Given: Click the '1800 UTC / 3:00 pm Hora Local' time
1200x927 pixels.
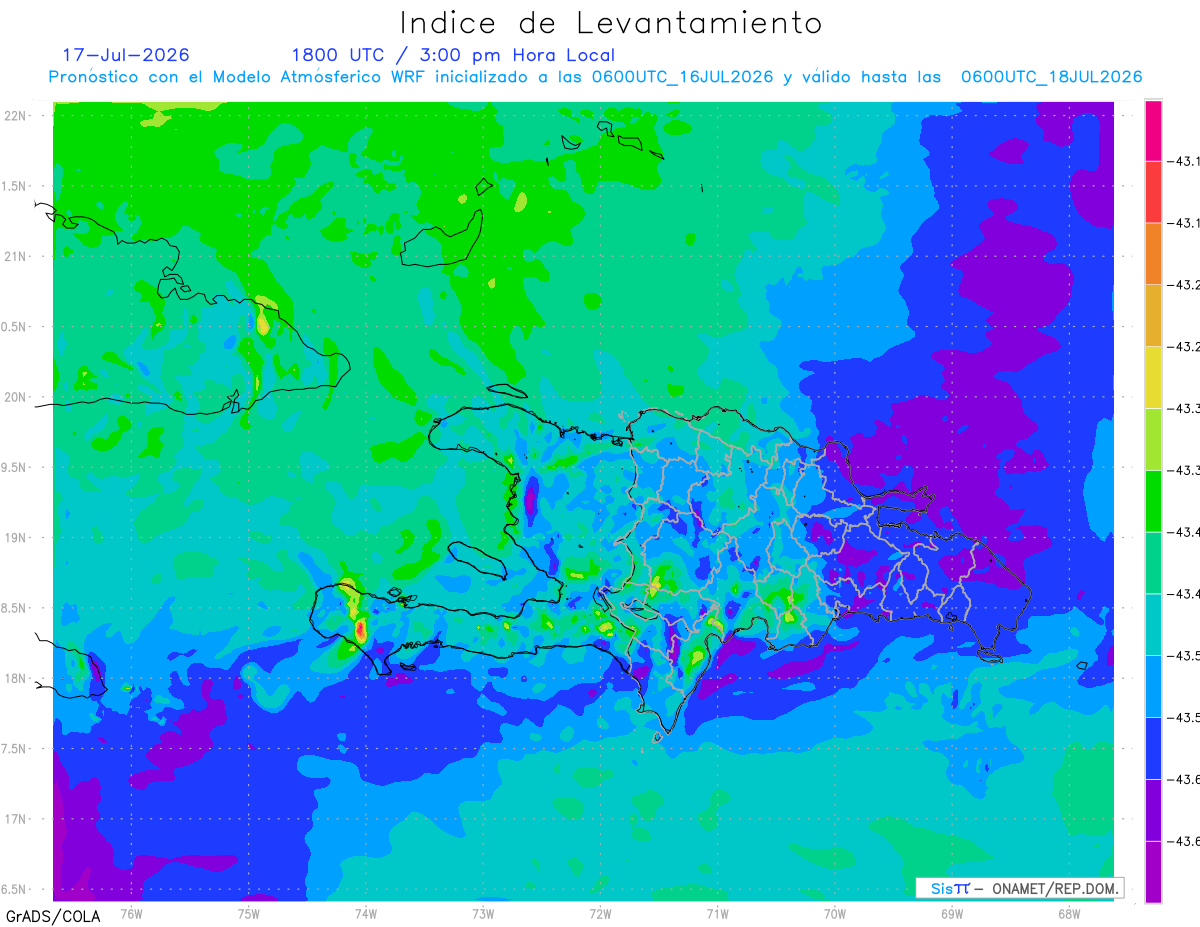Looking at the screenshot, I should tap(453, 55).
